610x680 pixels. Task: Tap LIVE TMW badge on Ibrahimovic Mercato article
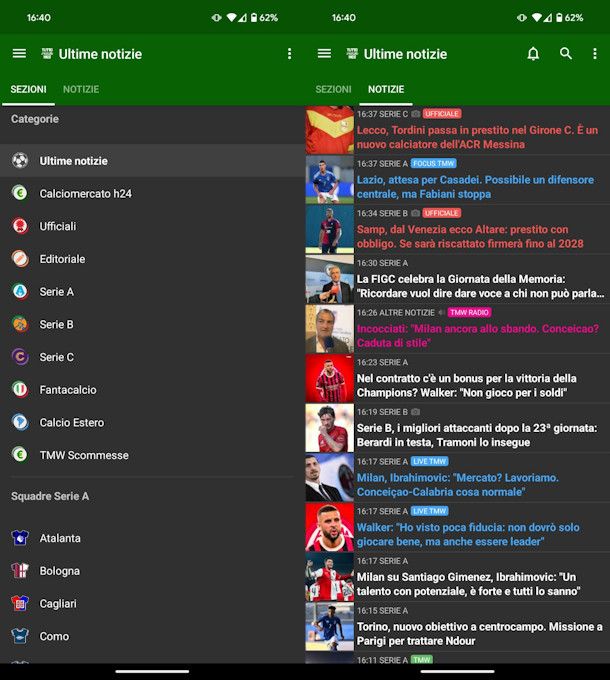pyautogui.click(x=429, y=461)
